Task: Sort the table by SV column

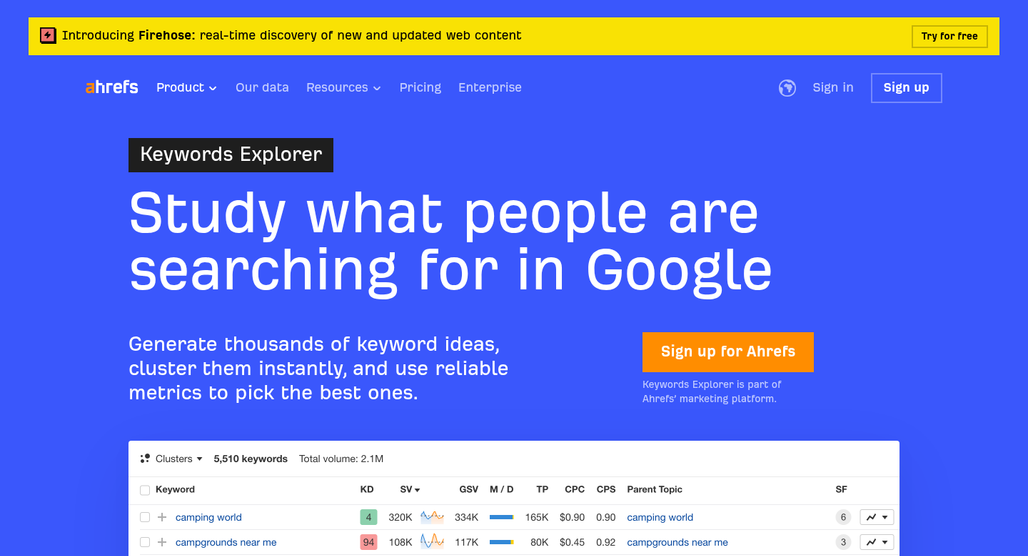Action: [x=409, y=490]
